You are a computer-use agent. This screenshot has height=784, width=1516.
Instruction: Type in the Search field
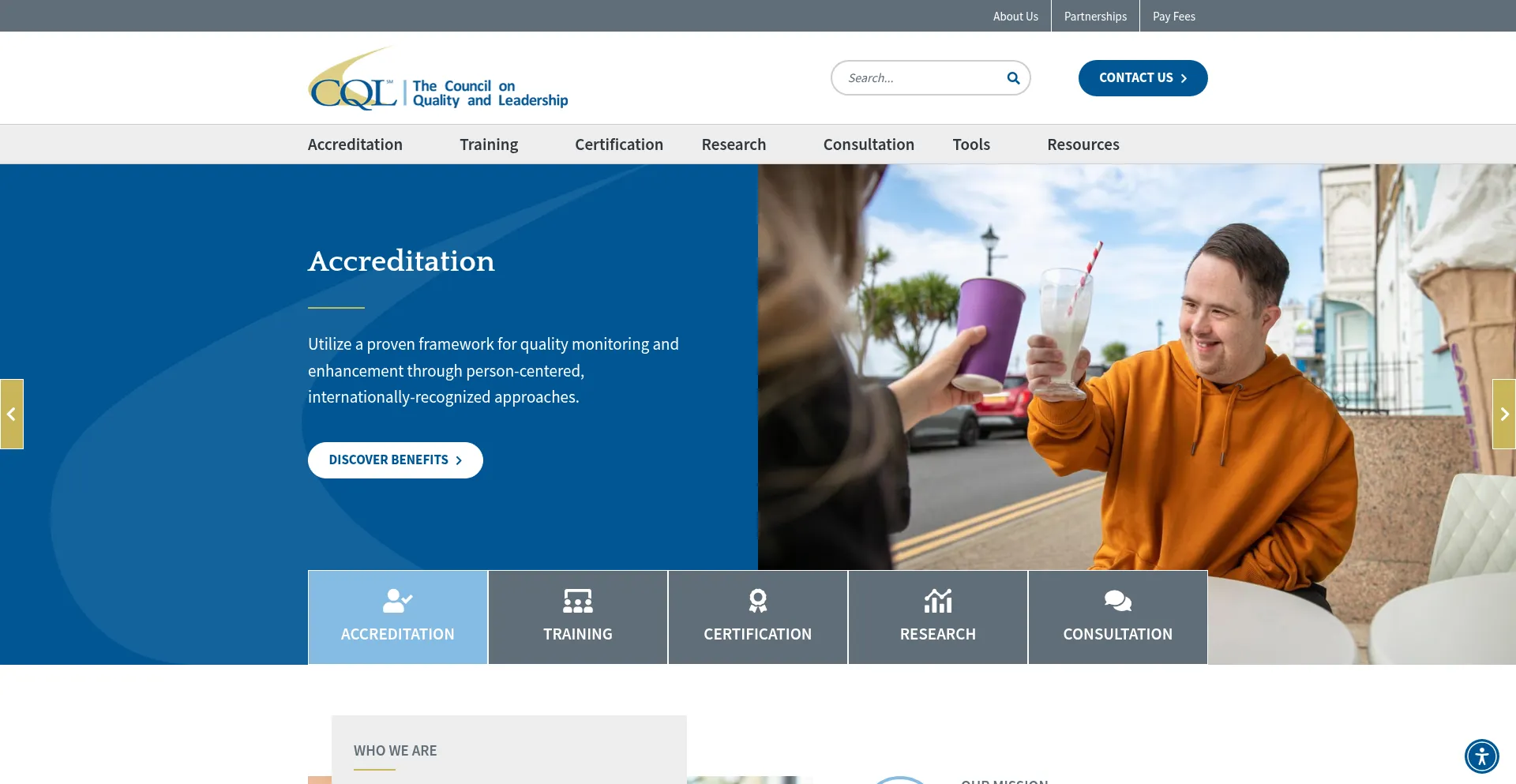pyautogui.click(x=920, y=78)
